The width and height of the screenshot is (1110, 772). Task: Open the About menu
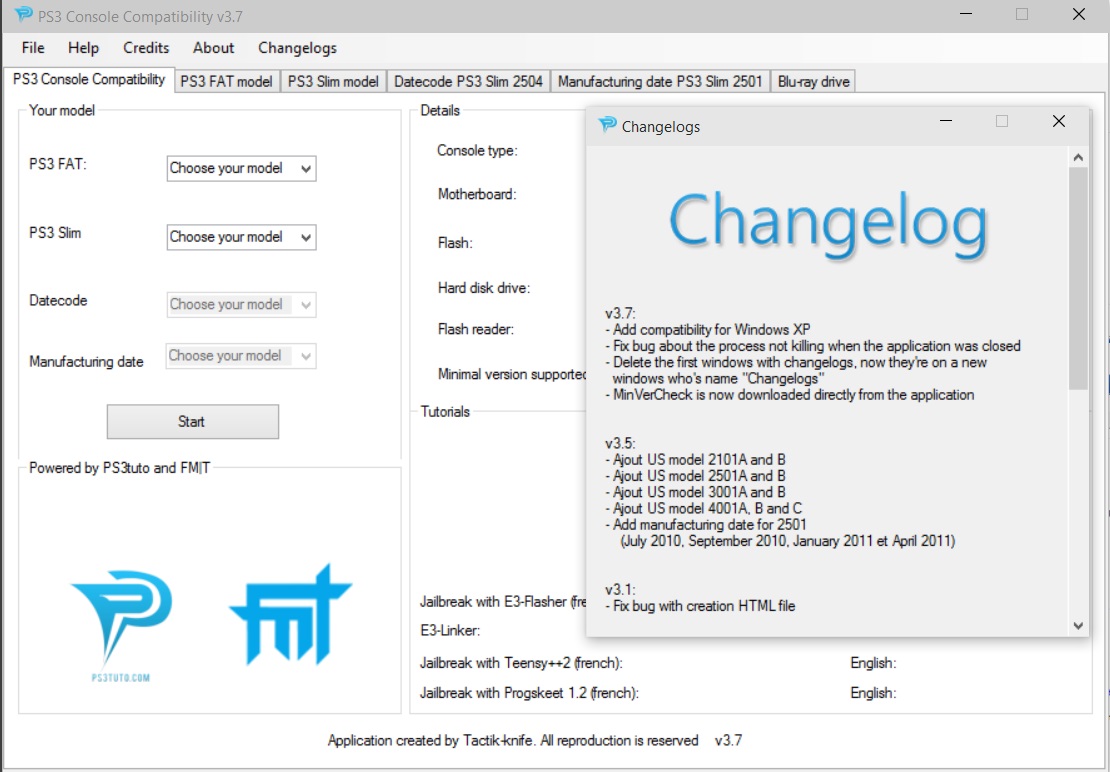pos(213,48)
